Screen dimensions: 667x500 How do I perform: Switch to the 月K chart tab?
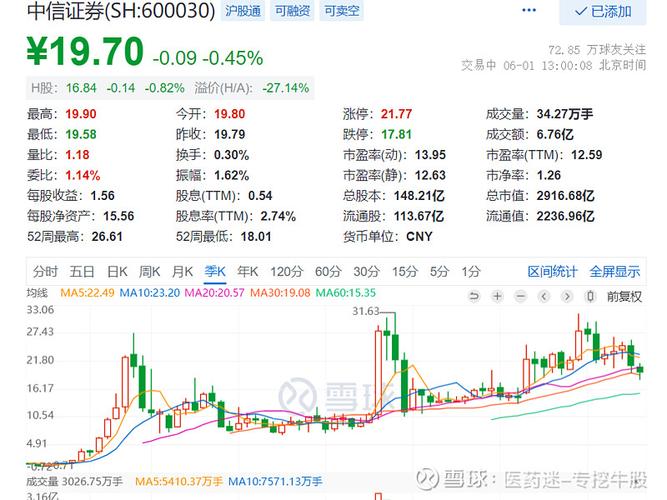coord(182,271)
